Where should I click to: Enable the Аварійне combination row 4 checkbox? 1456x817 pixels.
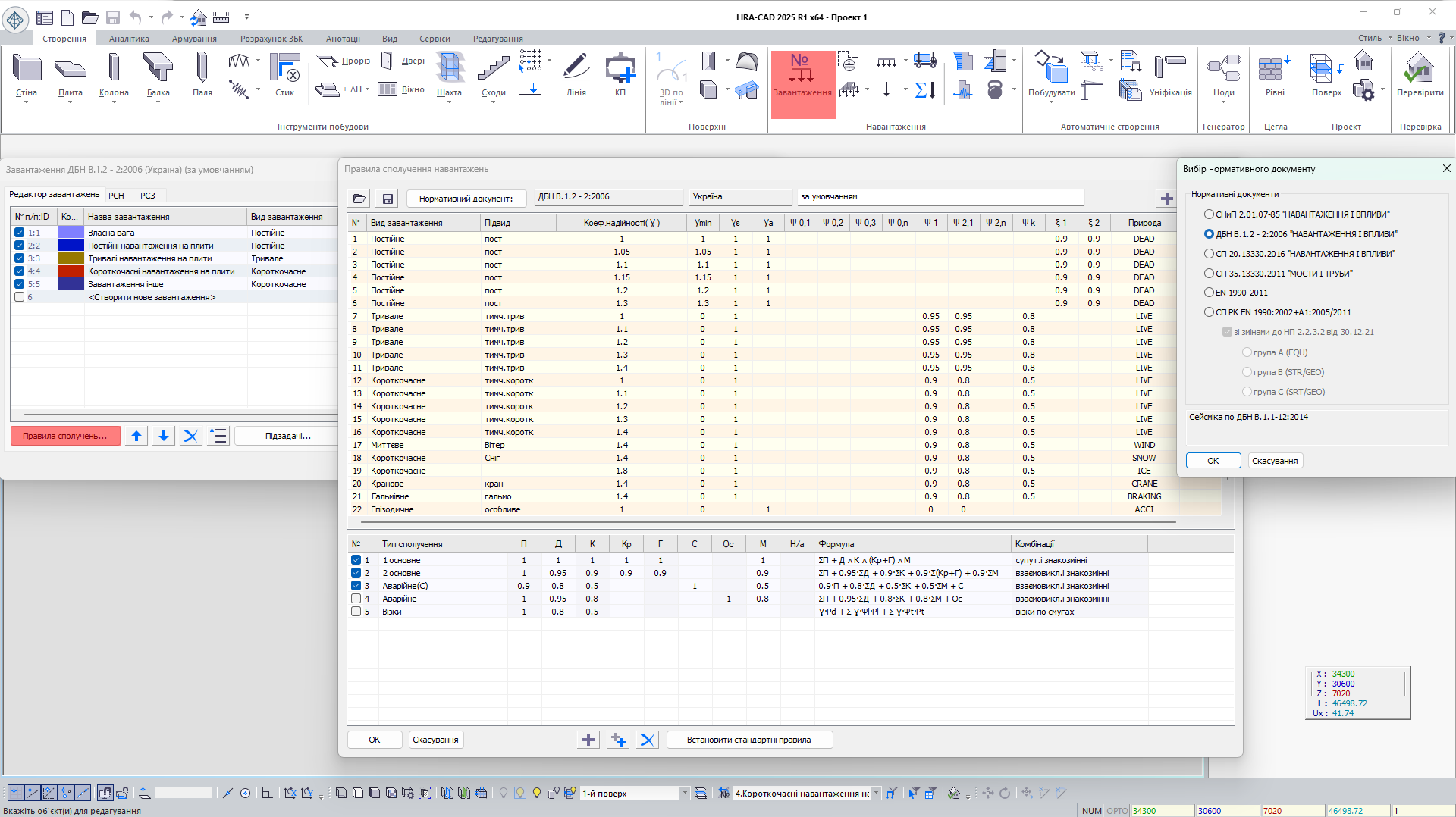coord(356,599)
